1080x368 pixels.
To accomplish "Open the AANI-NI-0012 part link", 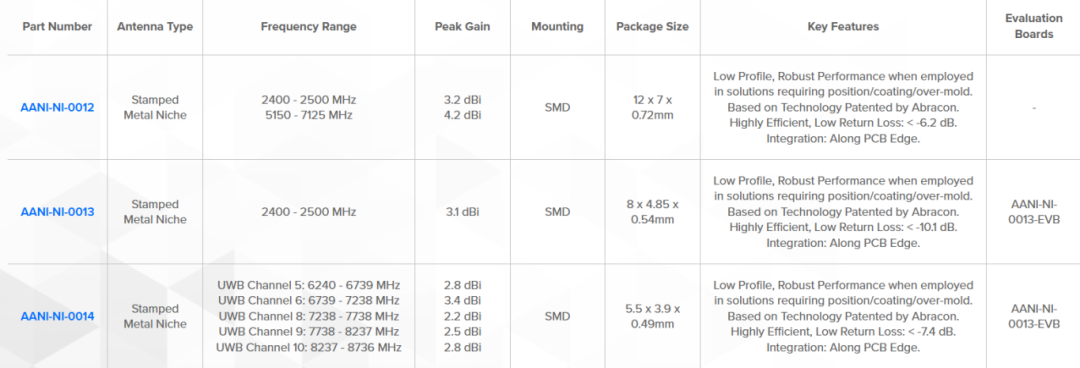I will [x=57, y=108].
